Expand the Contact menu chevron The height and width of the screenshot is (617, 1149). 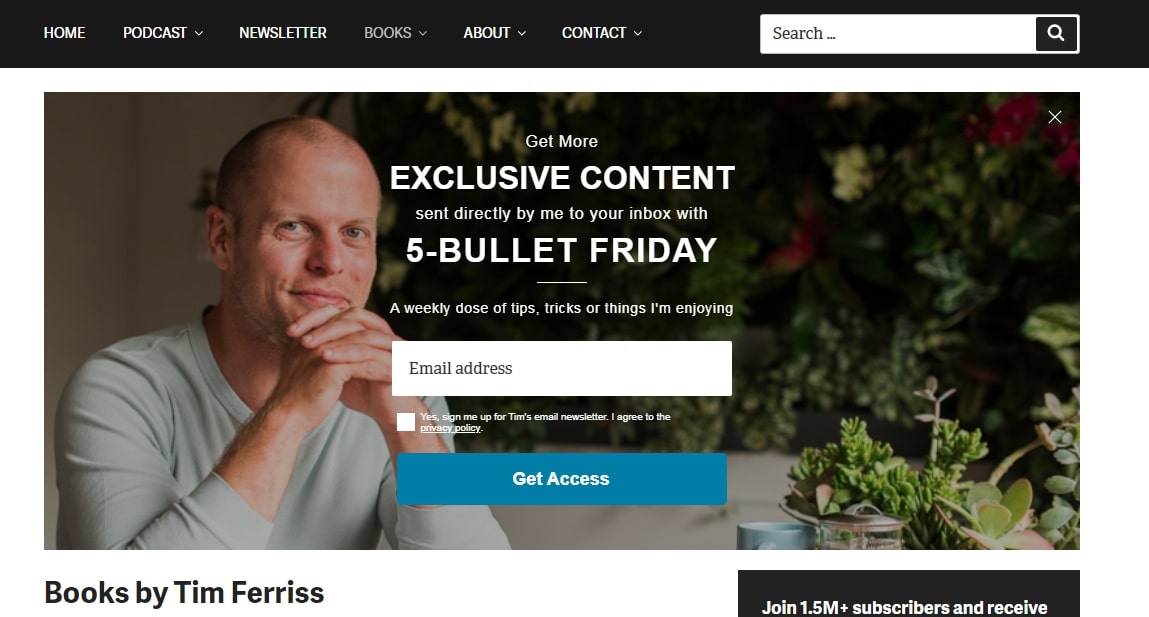pos(638,34)
